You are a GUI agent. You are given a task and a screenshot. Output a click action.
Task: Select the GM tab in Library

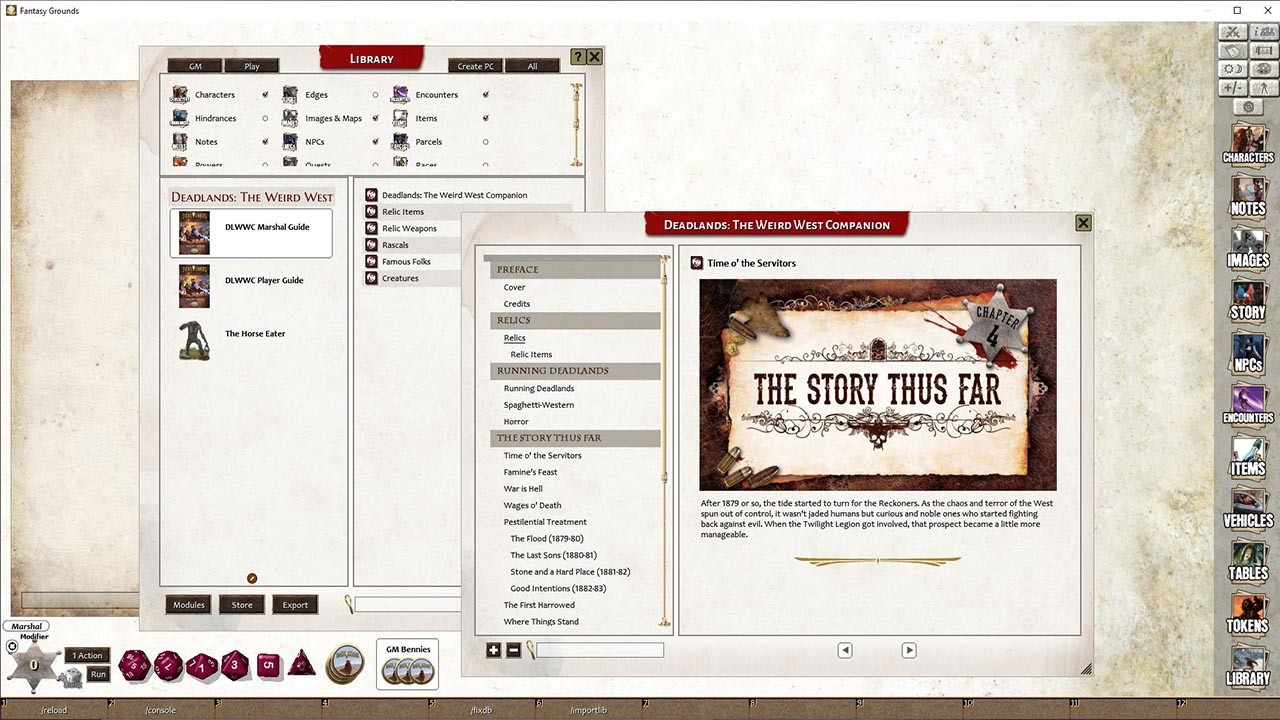click(x=195, y=66)
